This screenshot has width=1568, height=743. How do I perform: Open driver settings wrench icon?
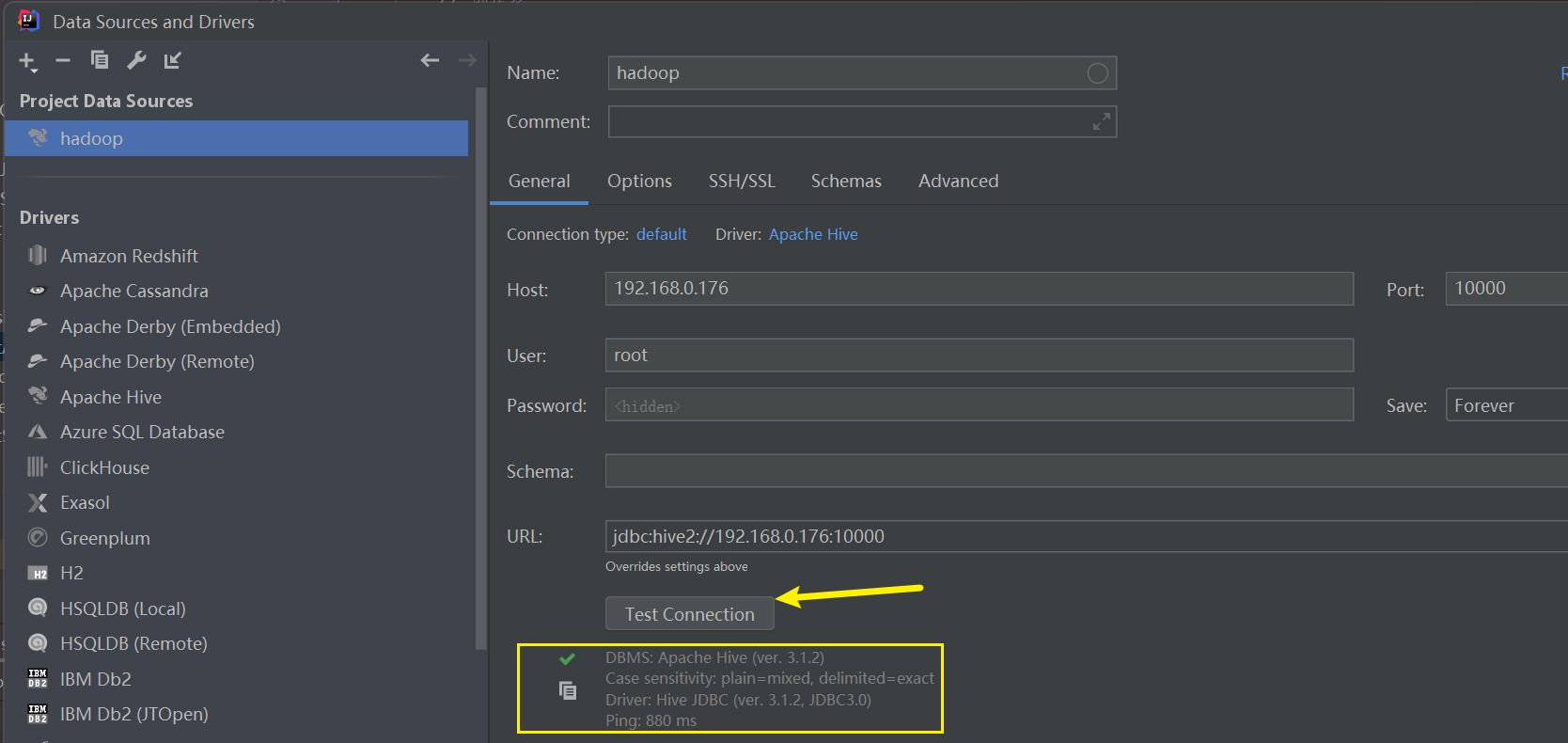(136, 60)
